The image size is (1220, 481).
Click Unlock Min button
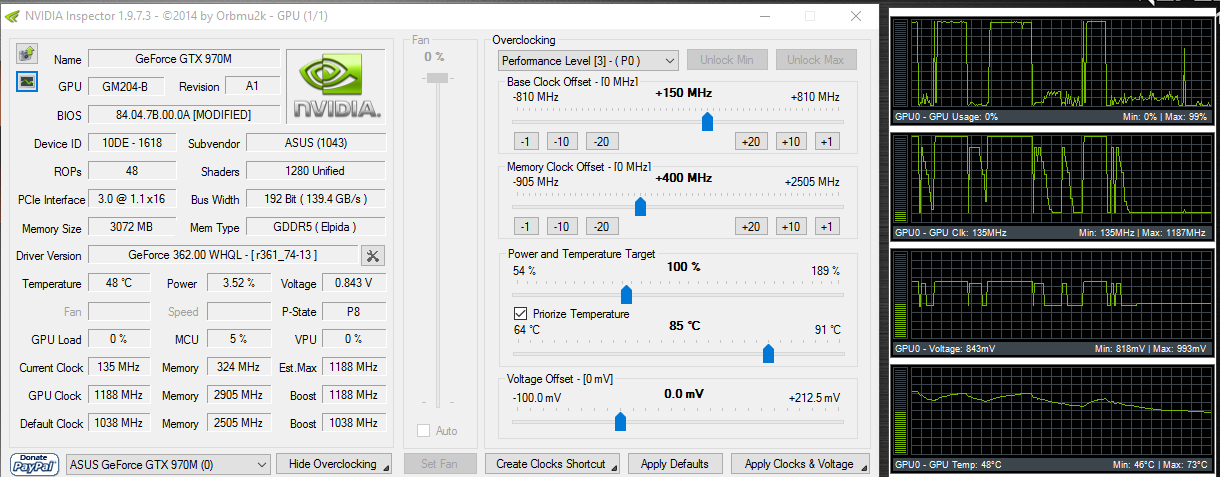coord(727,61)
